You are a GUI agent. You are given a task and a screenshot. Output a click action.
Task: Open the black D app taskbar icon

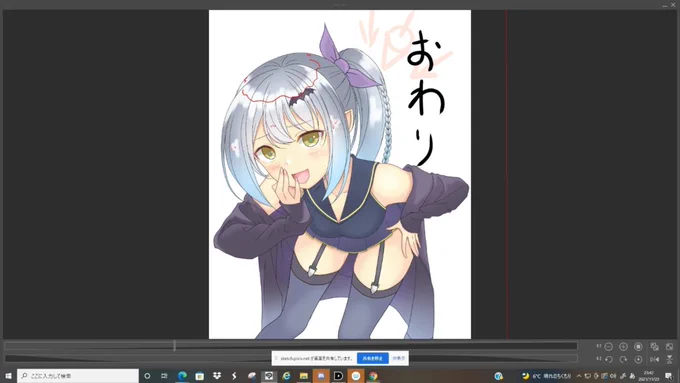[x=338, y=376]
